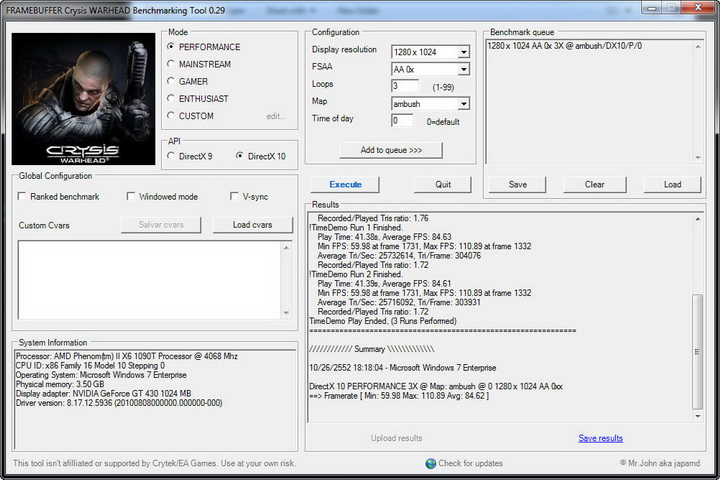Click the 'TimeDemo Run 2 Finished' line
Image resolution: width=720 pixels, height=480 pixels.
(356, 275)
